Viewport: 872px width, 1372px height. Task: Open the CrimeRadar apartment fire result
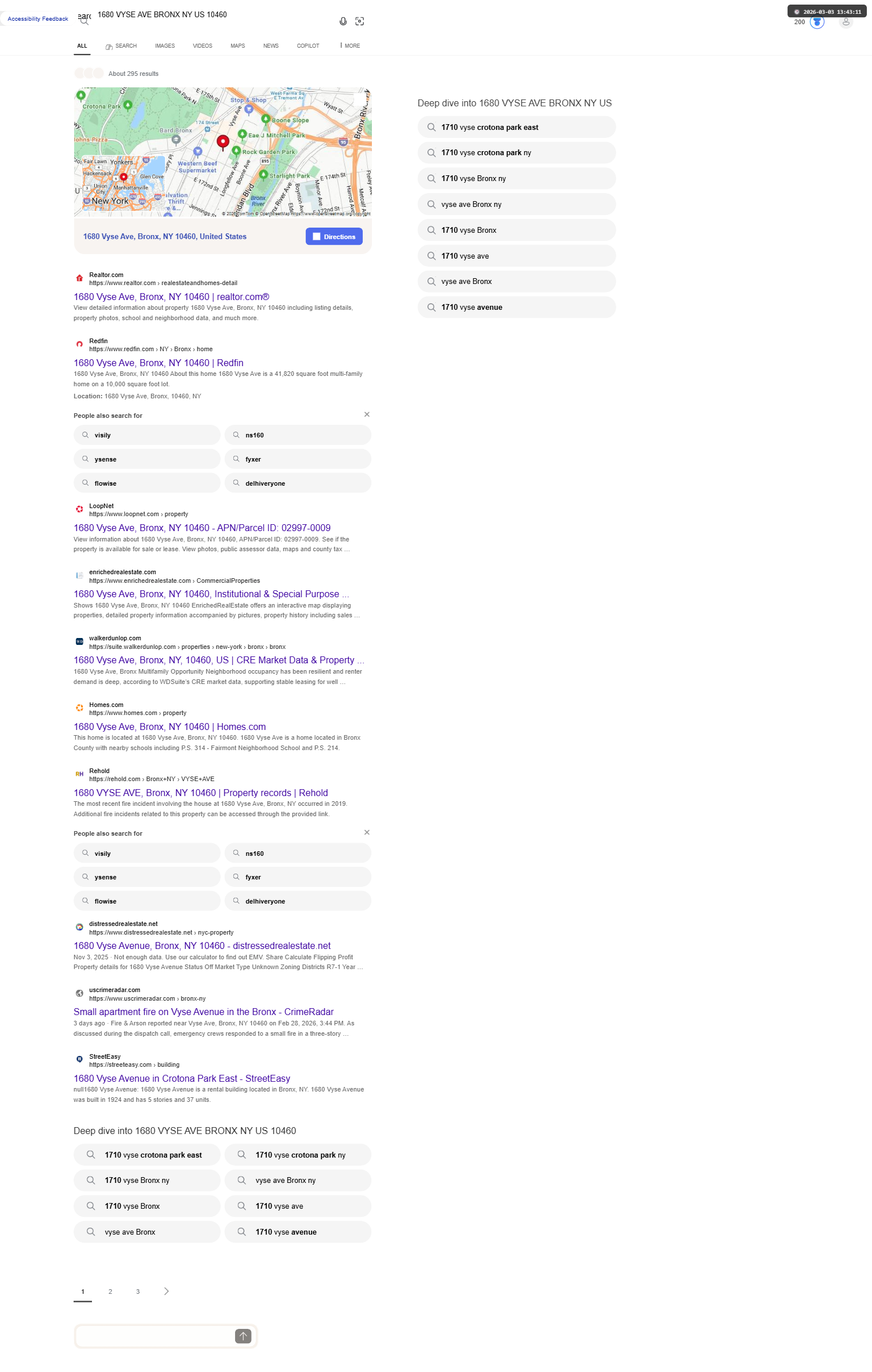pos(203,1012)
